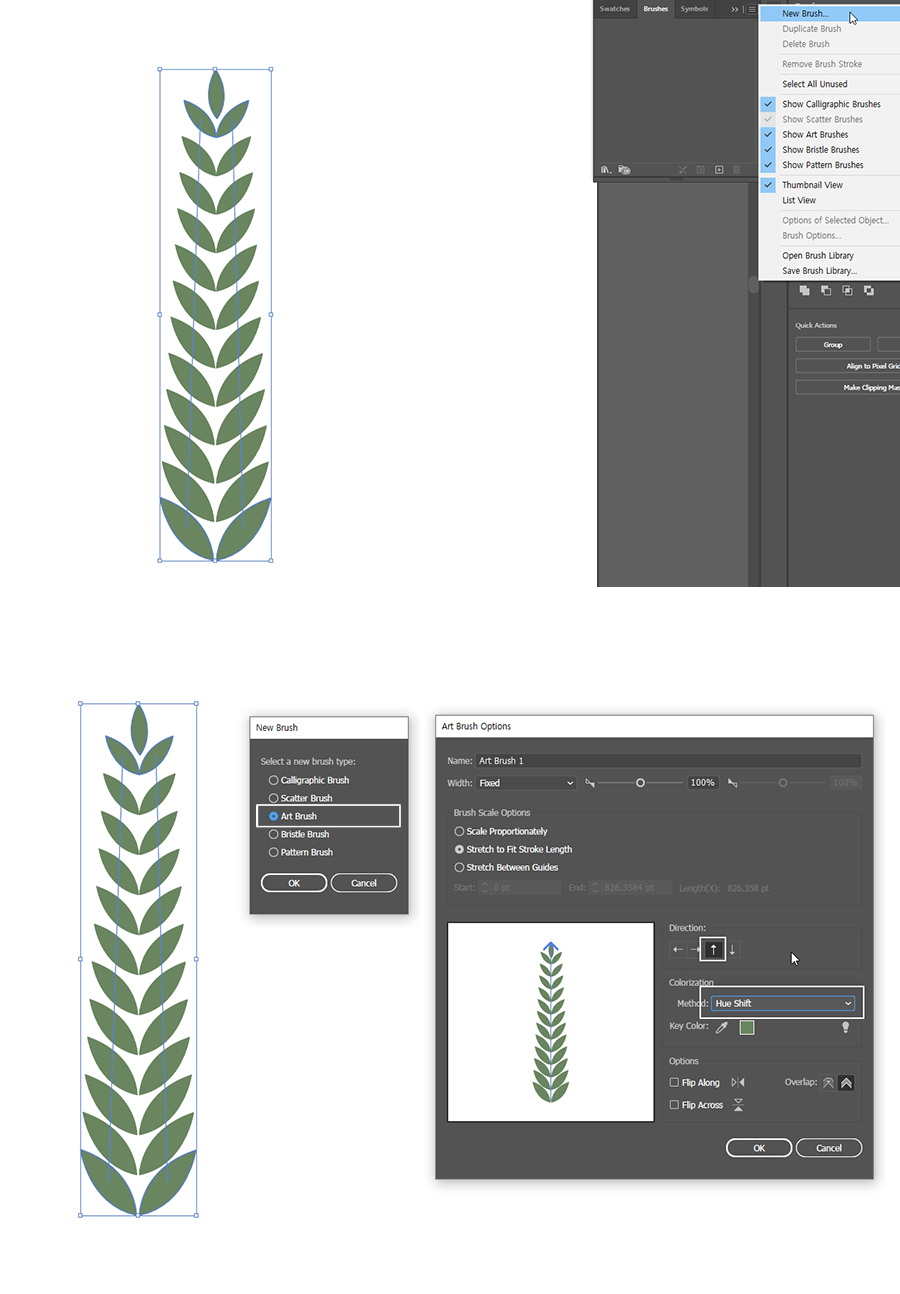Toggle Show Art Brushes menu entry
900x1294 pixels.
pyautogui.click(x=830, y=134)
